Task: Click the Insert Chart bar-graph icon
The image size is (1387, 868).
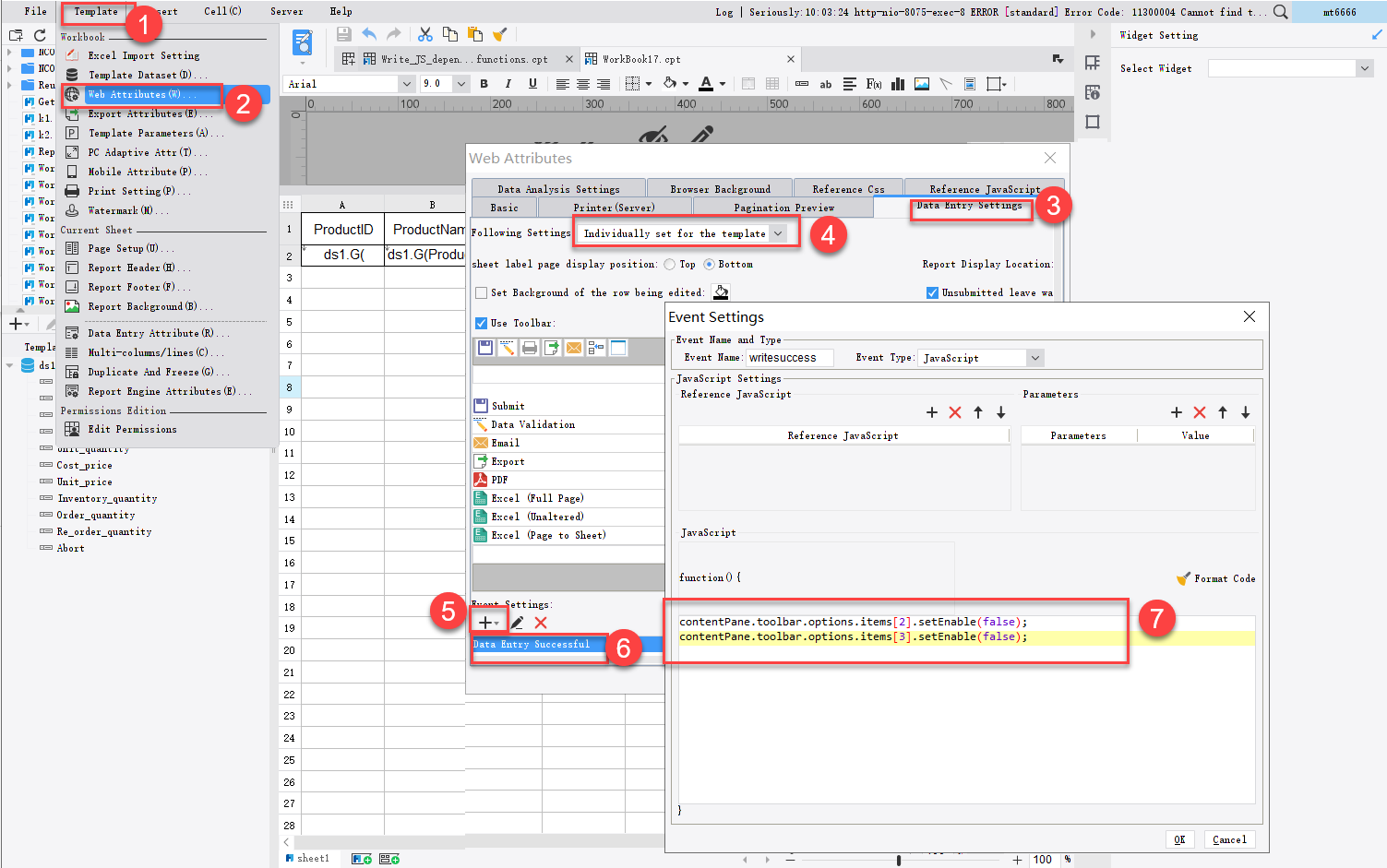Action: tap(897, 84)
